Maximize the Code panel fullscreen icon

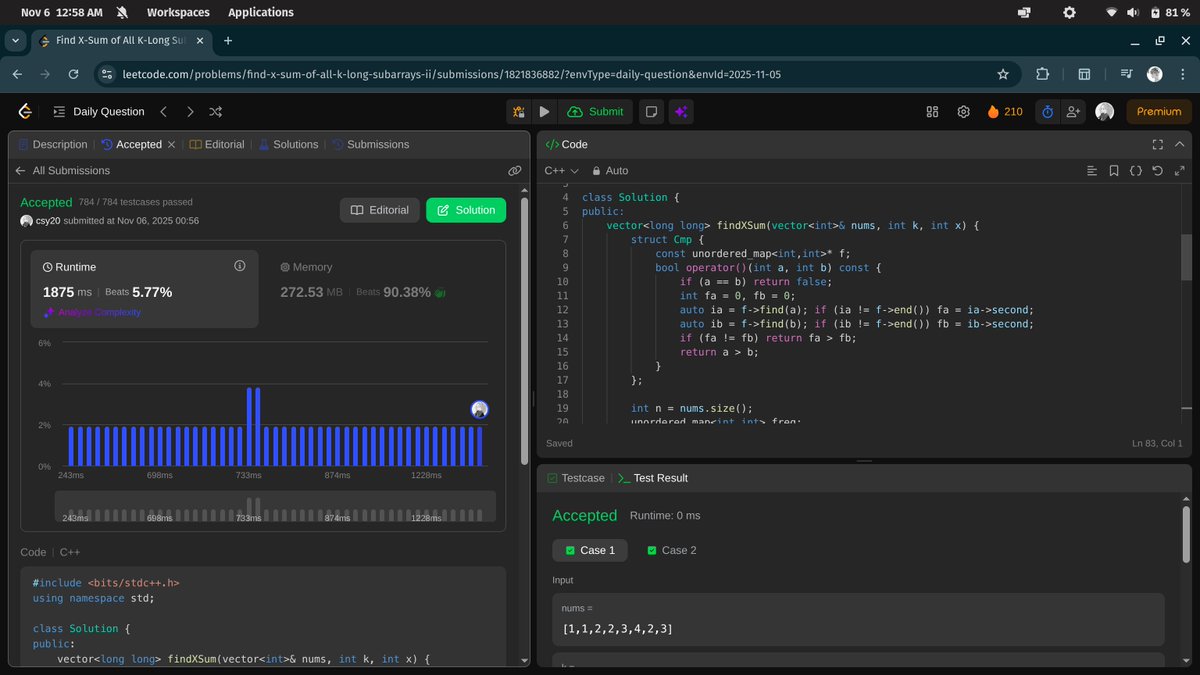(1158, 144)
